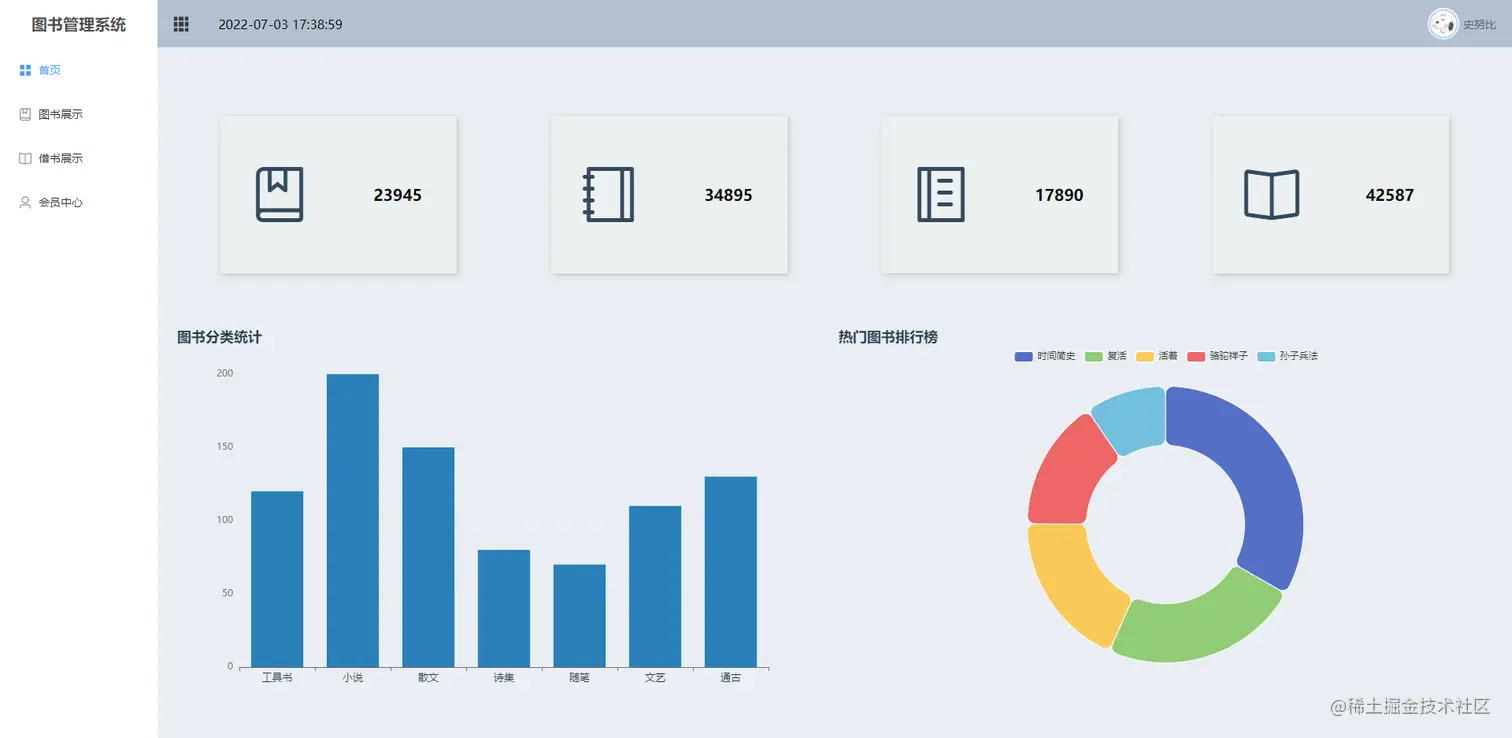
Task: Click the 图书展示 book icon in the sidebar
Action: click(26, 114)
